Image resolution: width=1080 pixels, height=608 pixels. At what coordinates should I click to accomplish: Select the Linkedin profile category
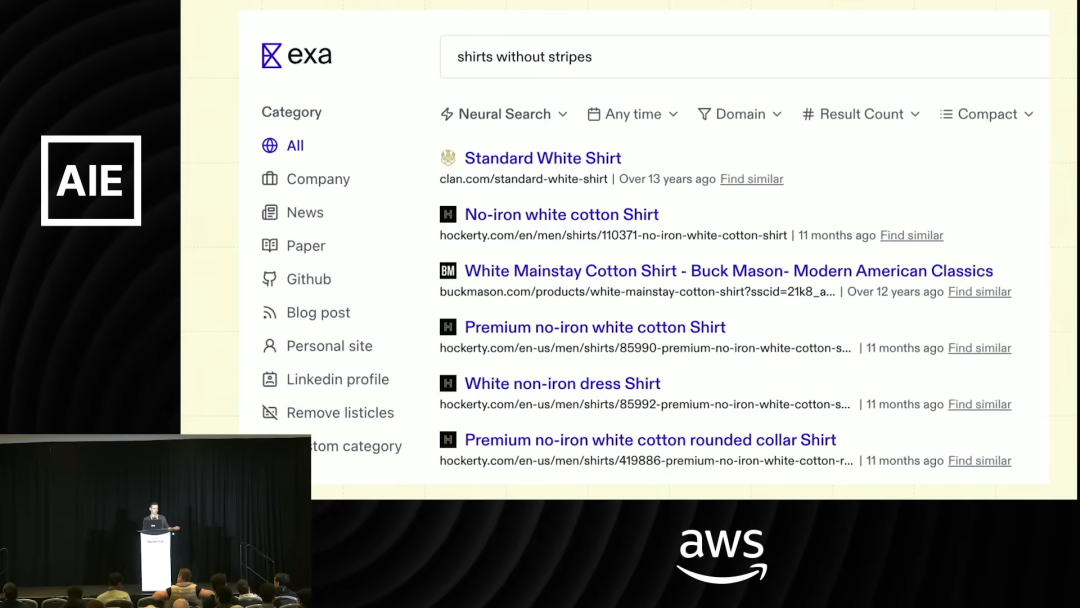pyautogui.click(x=325, y=379)
